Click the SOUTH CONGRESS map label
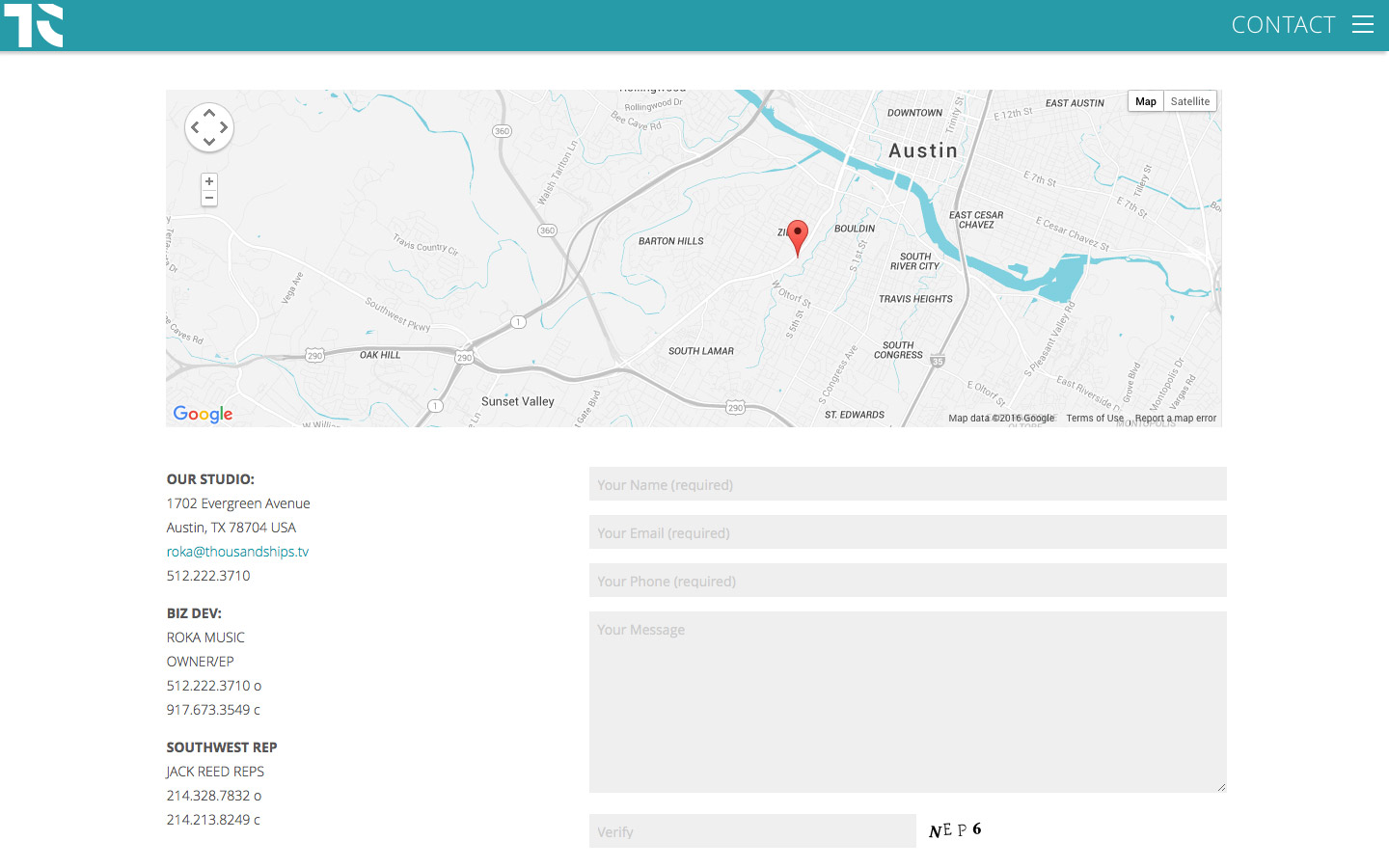Image resolution: width=1389 pixels, height=868 pixels. (x=898, y=350)
